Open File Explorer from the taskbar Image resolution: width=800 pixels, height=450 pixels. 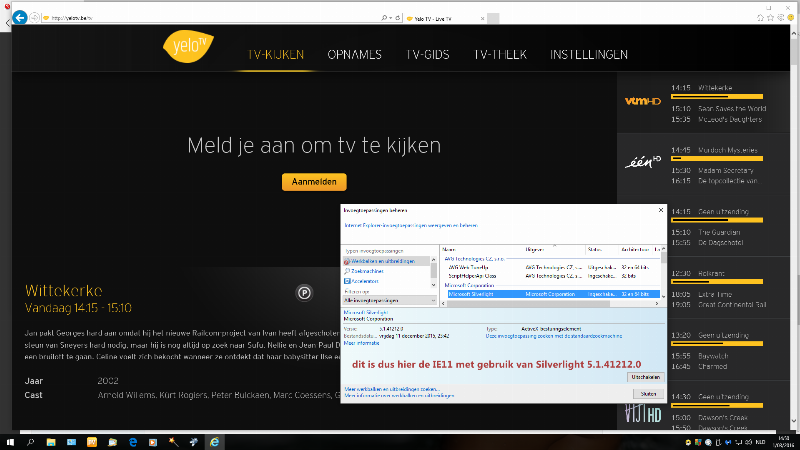click(x=72, y=441)
